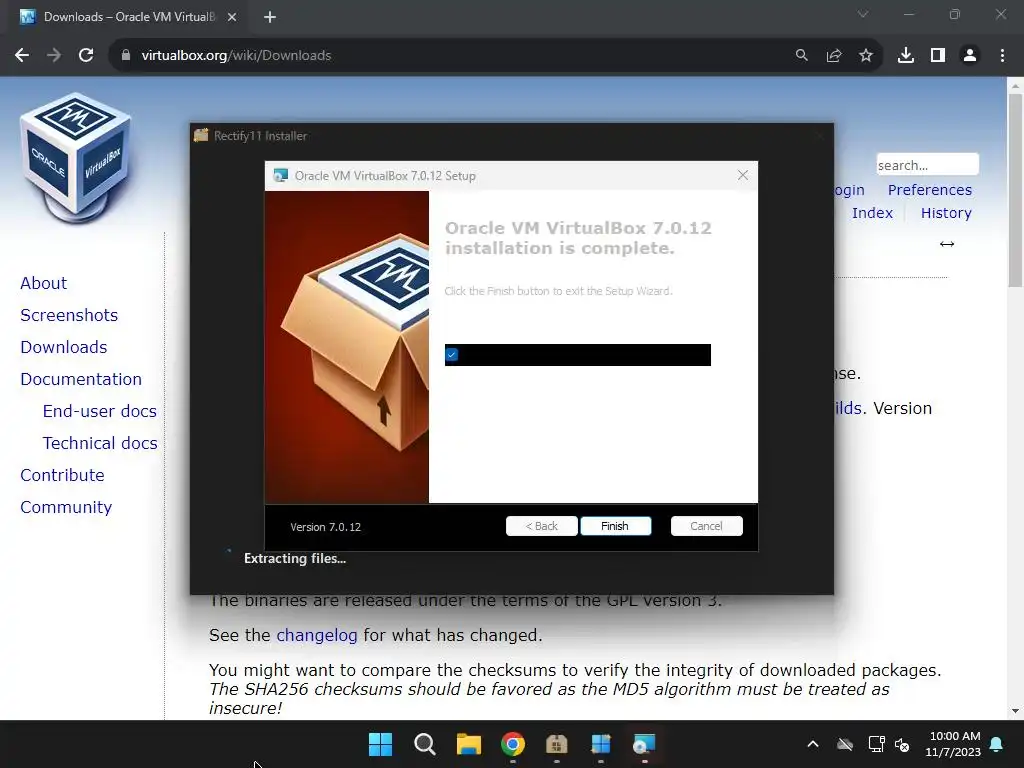
Task: Open Chrome downloads tray
Action: tap(906, 56)
